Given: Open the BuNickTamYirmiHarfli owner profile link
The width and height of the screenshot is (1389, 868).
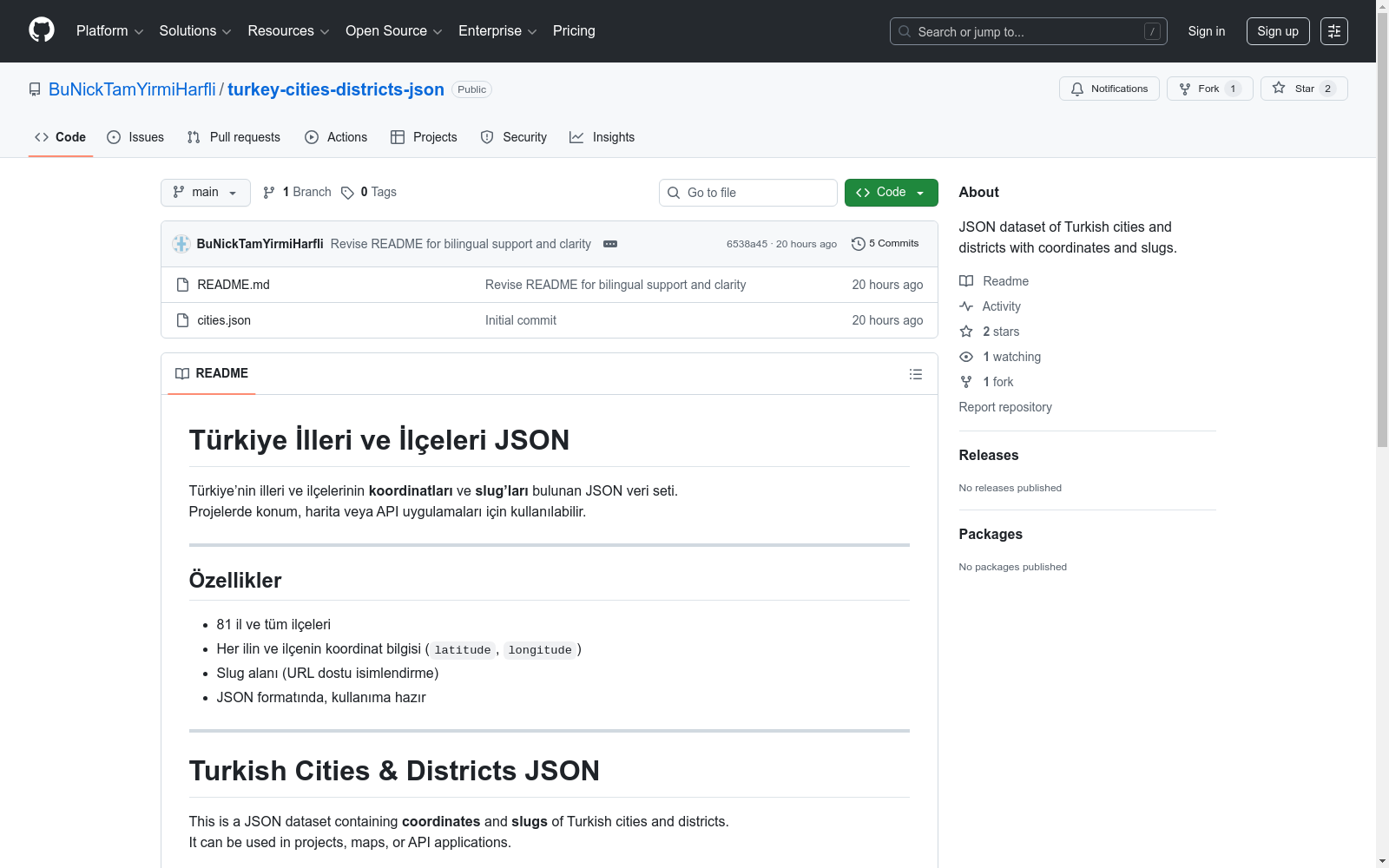Looking at the screenshot, I should [132, 89].
